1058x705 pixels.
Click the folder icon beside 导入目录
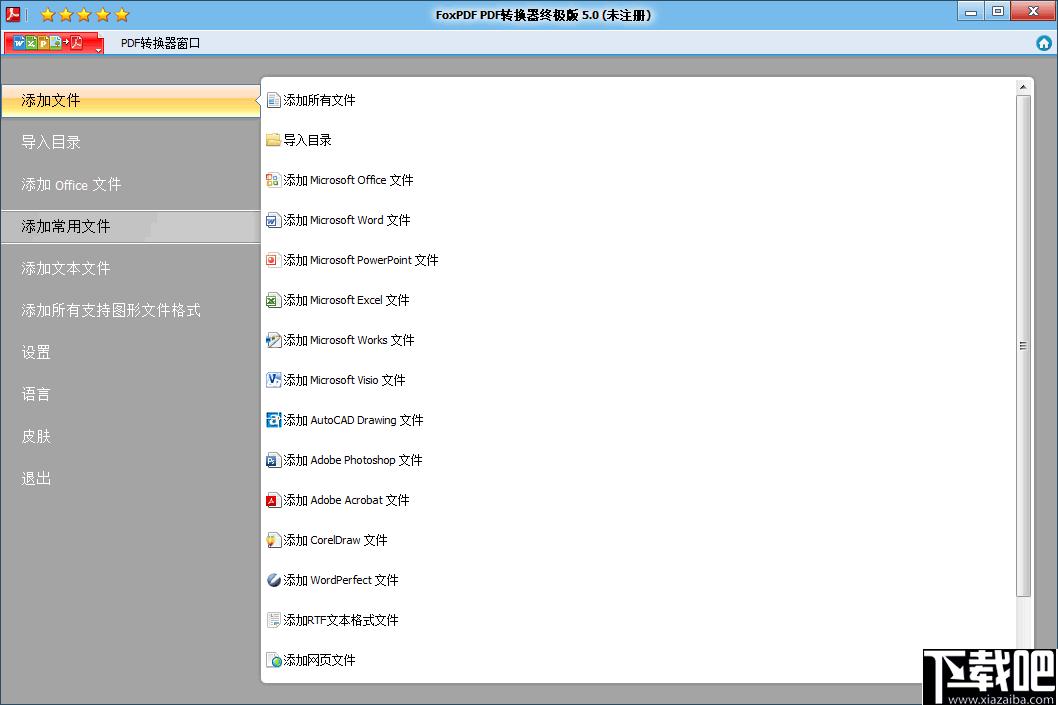coord(273,140)
